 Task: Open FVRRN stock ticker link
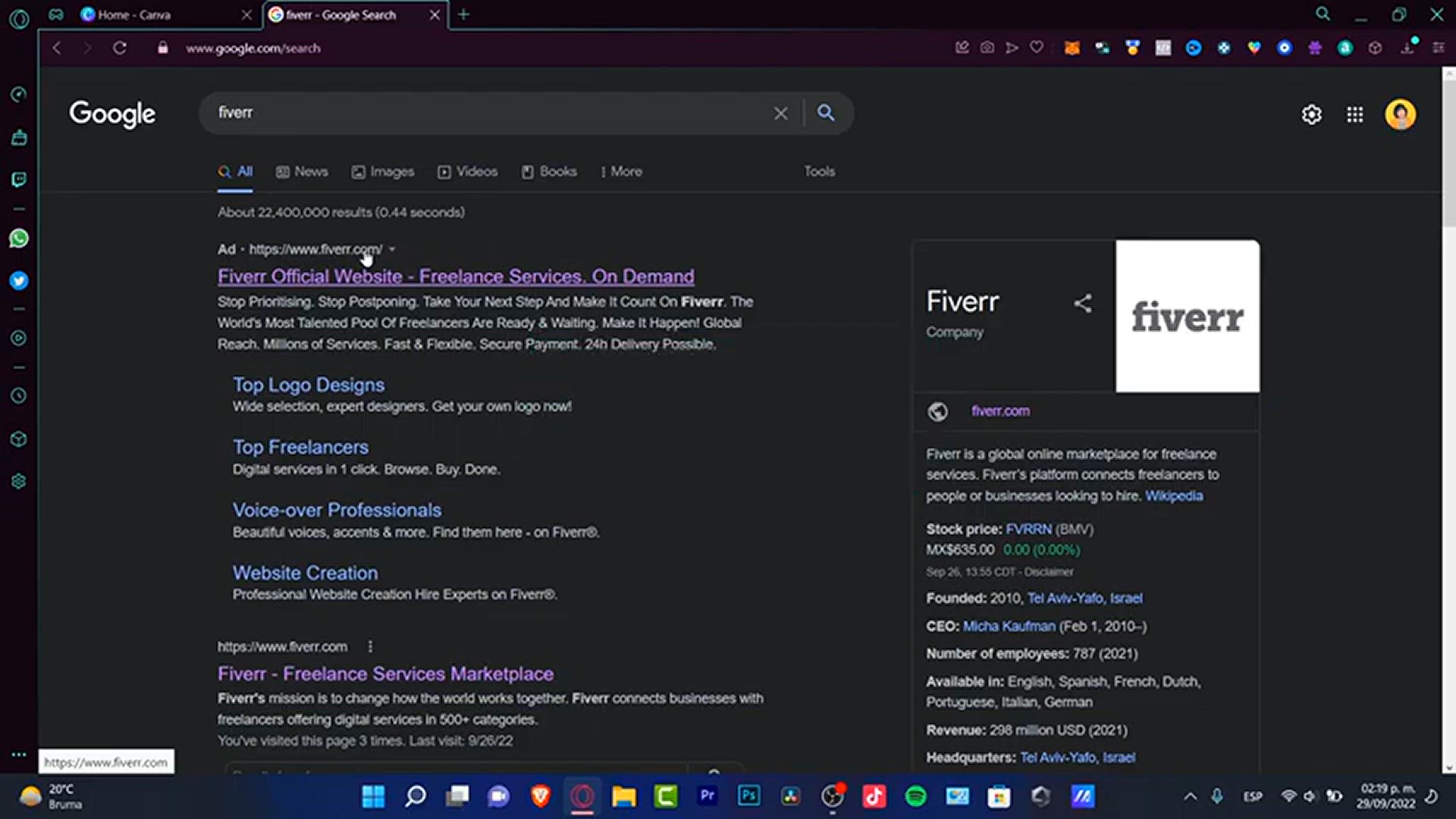point(1028,529)
